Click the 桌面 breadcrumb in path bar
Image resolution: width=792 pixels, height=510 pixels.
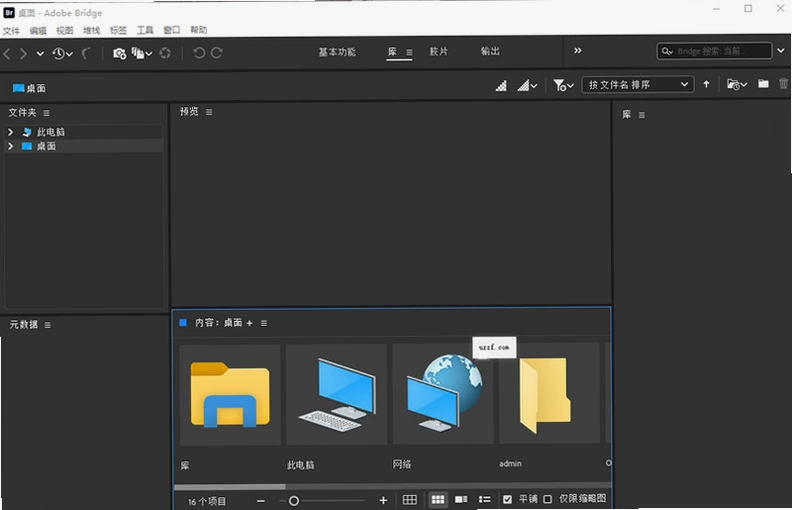point(29,88)
